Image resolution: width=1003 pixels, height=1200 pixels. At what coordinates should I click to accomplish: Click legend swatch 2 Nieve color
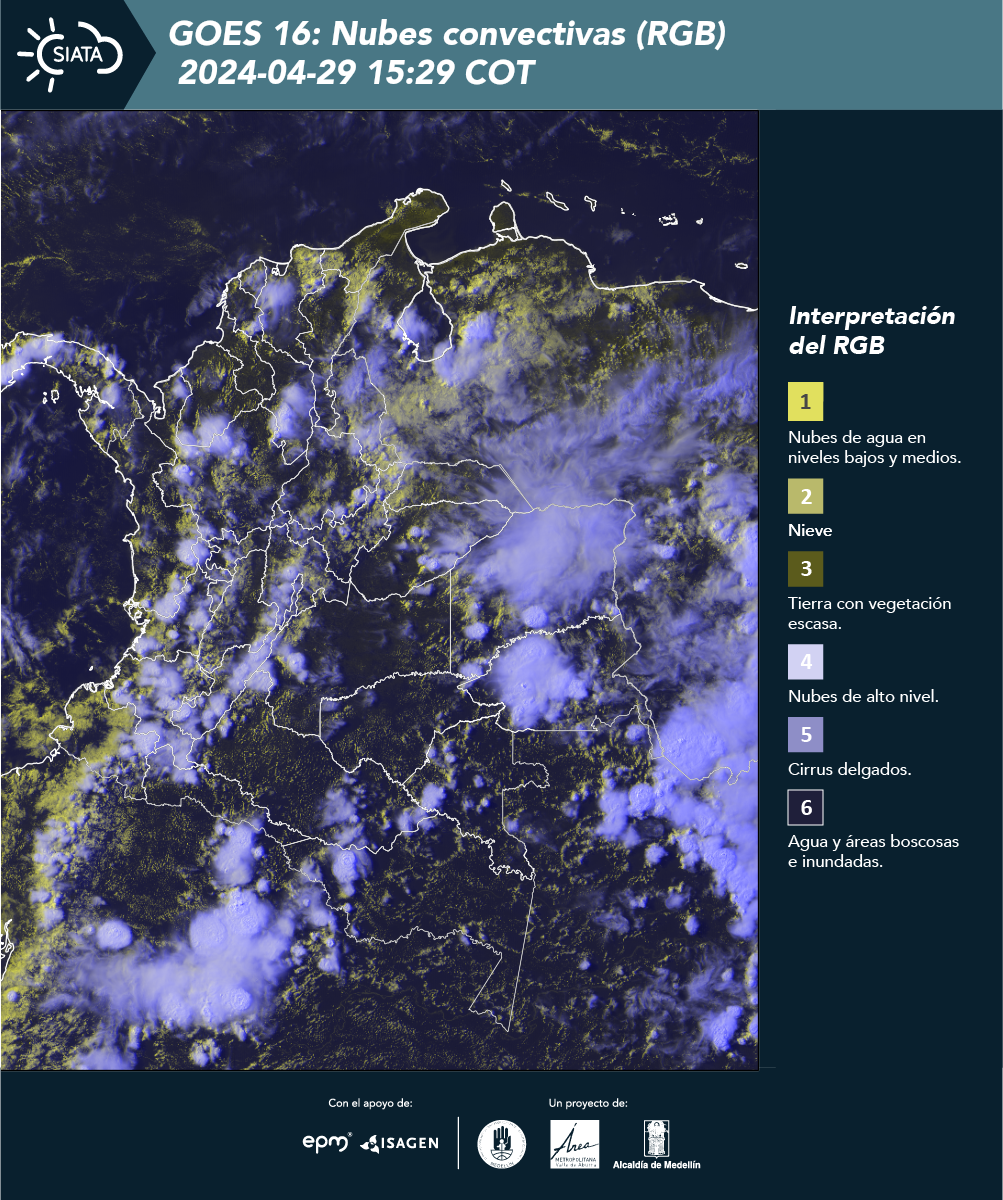(x=806, y=496)
